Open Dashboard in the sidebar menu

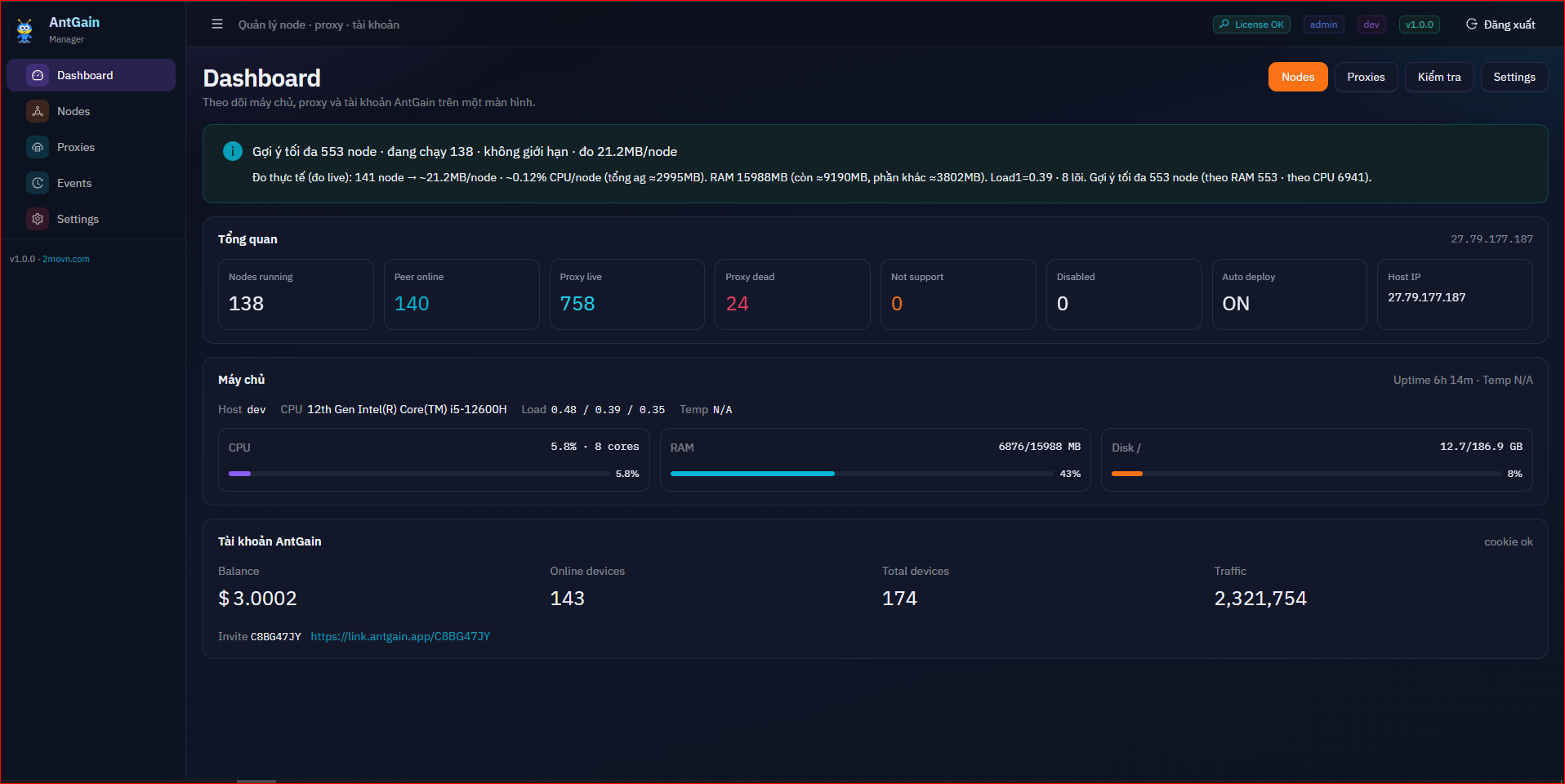(91, 75)
